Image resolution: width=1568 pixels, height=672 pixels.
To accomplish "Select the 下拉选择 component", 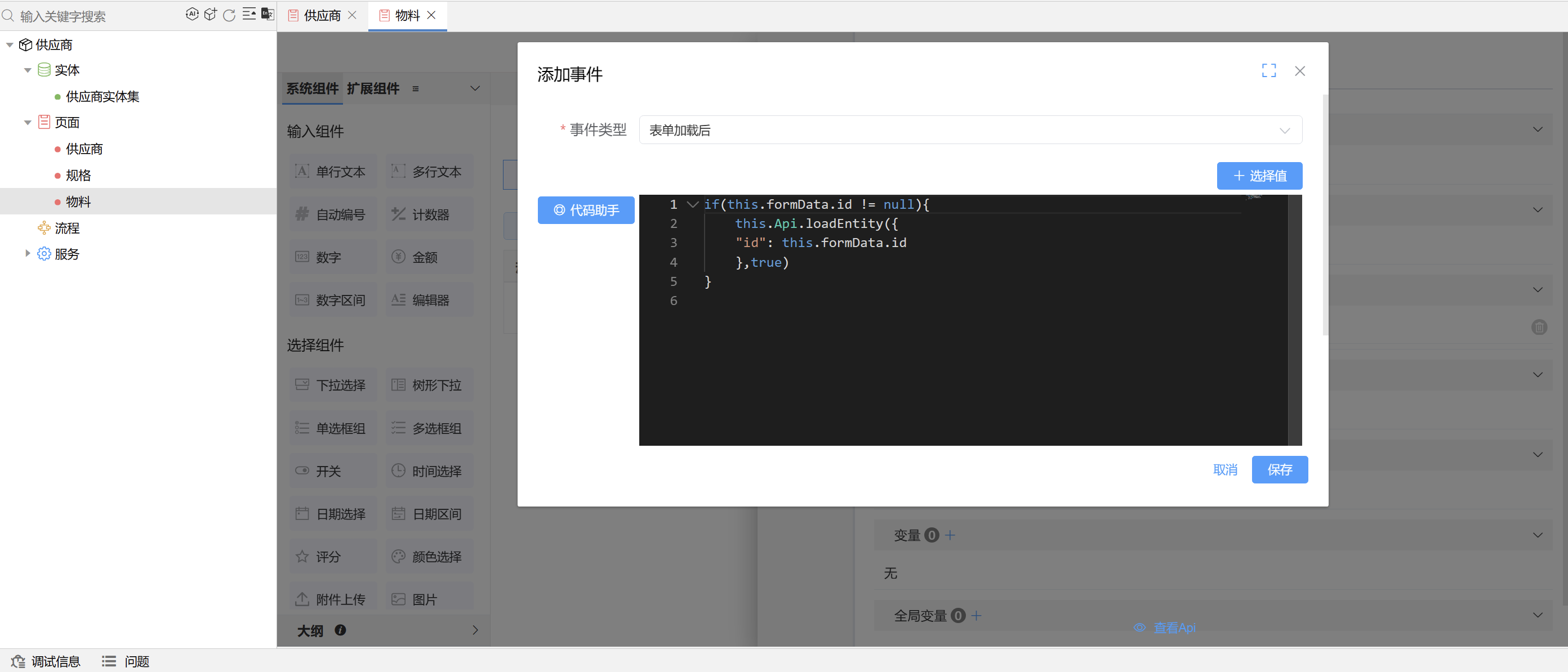I will (332, 384).
